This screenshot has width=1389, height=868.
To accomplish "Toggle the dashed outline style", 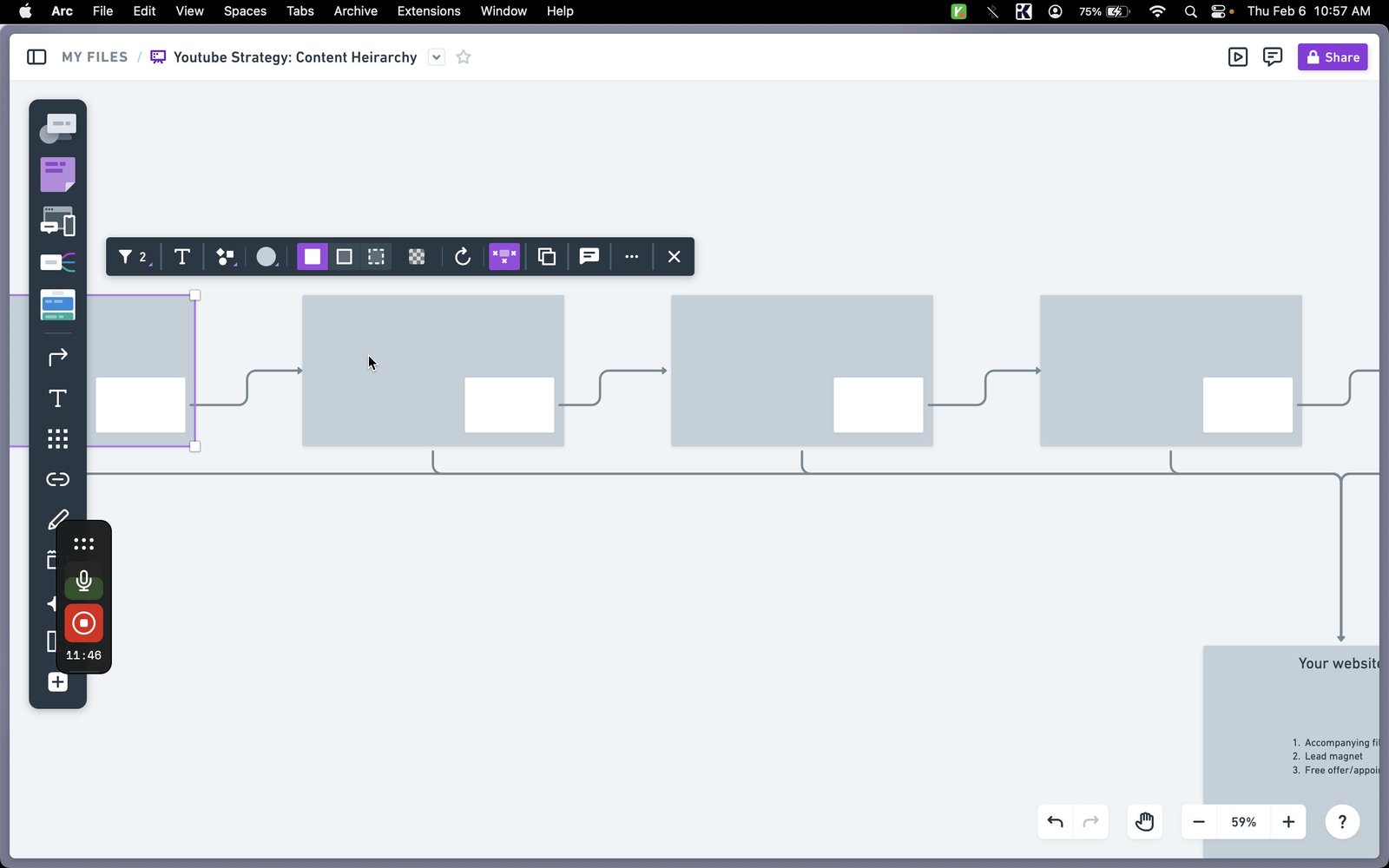I will (x=376, y=257).
